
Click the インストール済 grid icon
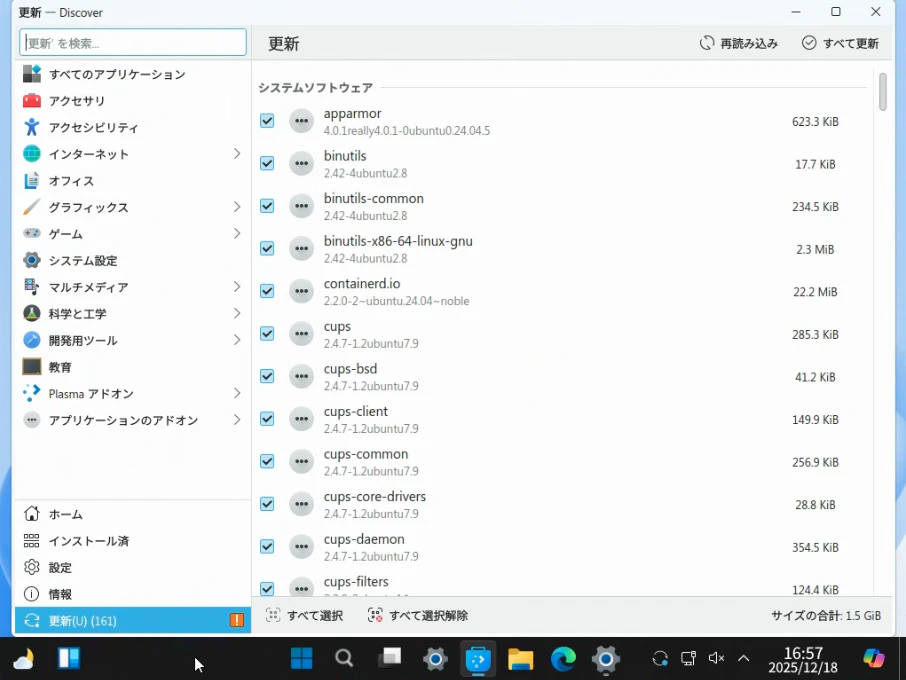[x=32, y=540]
